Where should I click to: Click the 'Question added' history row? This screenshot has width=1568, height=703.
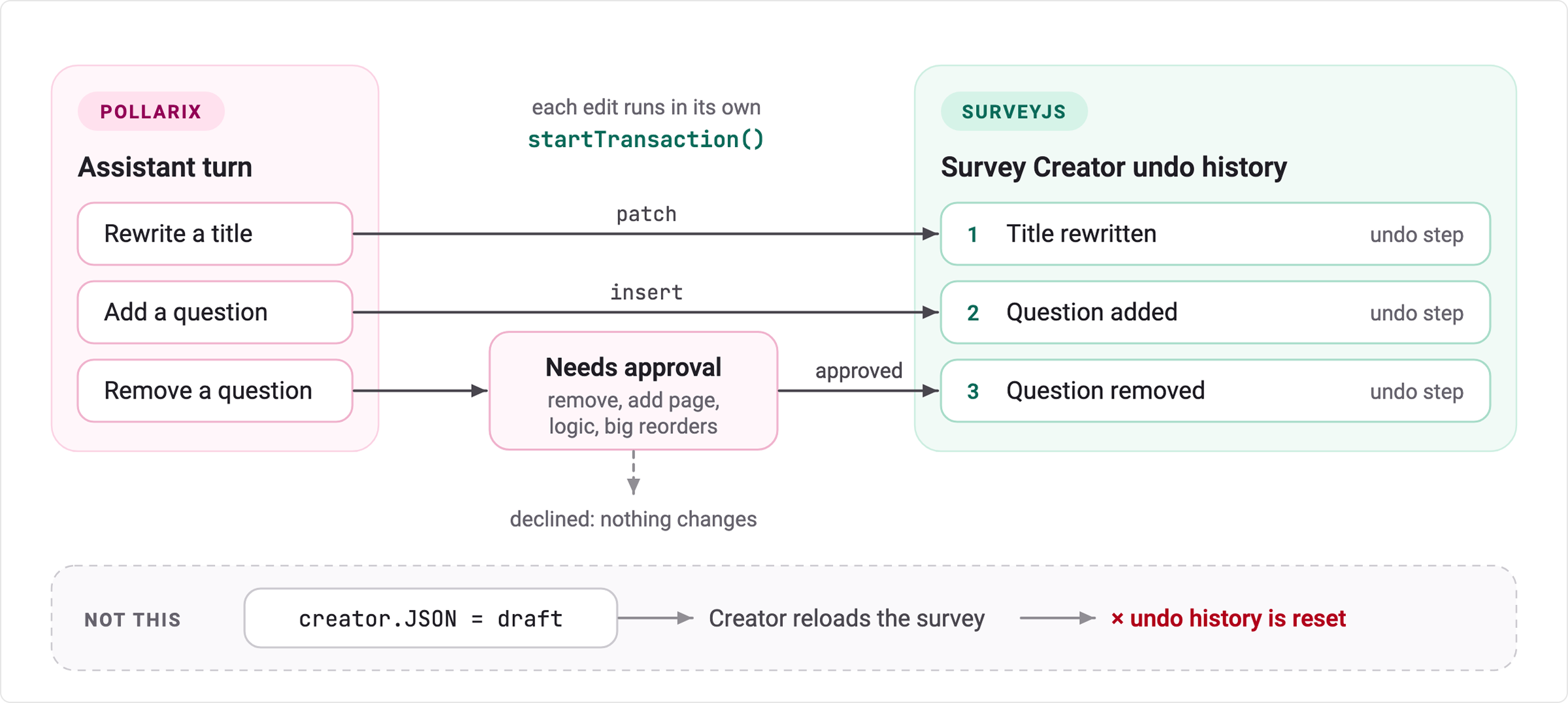(x=1215, y=312)
